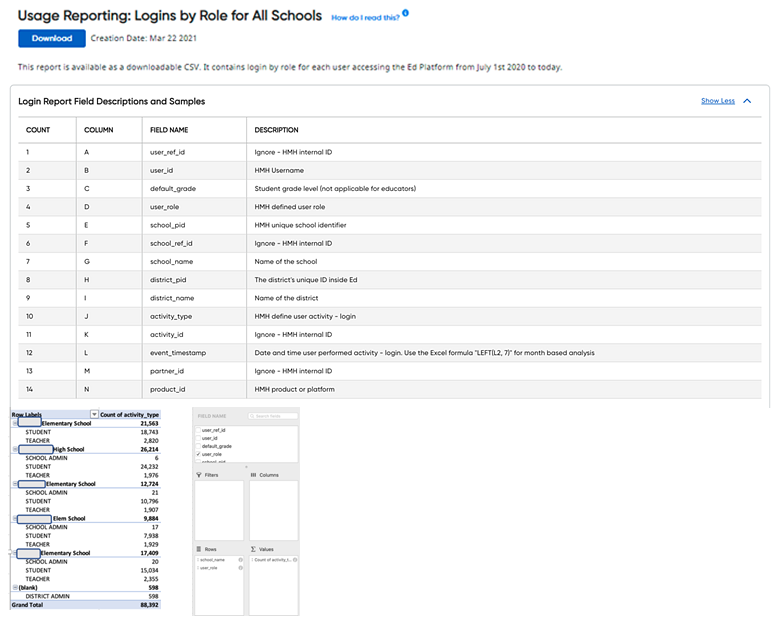Screen dimensions: 776x618
Task: Click the FIELD NAME column header
Action: [x=169, y=130]
